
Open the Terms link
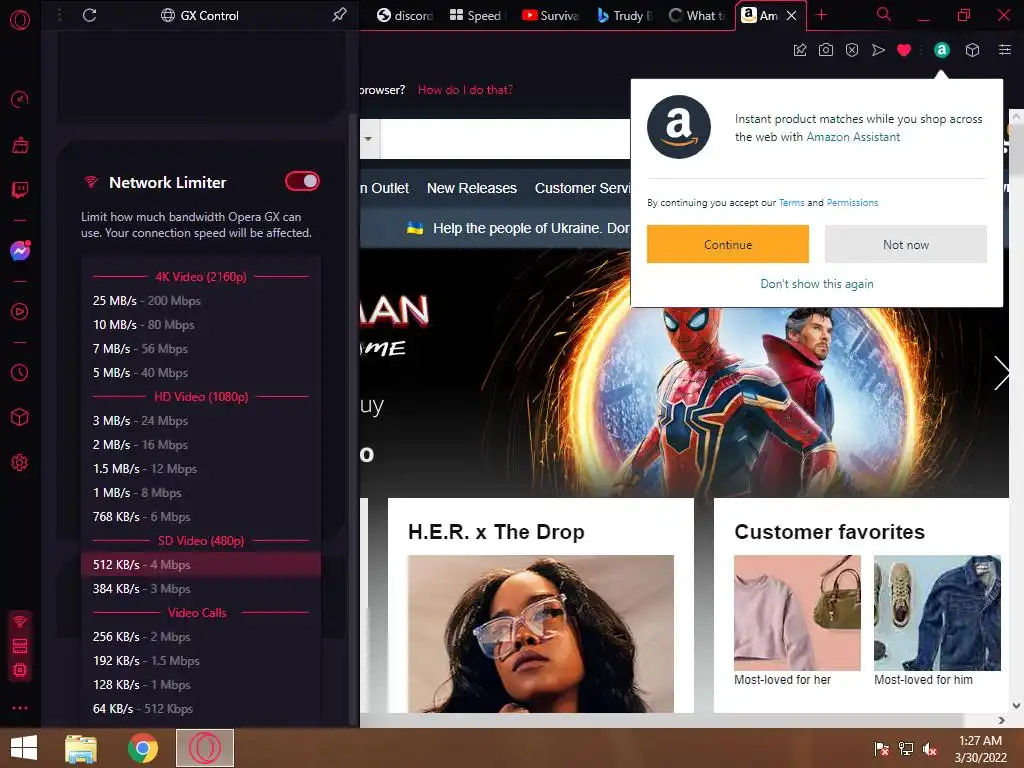pyautogui.click(x=792, y=202)
